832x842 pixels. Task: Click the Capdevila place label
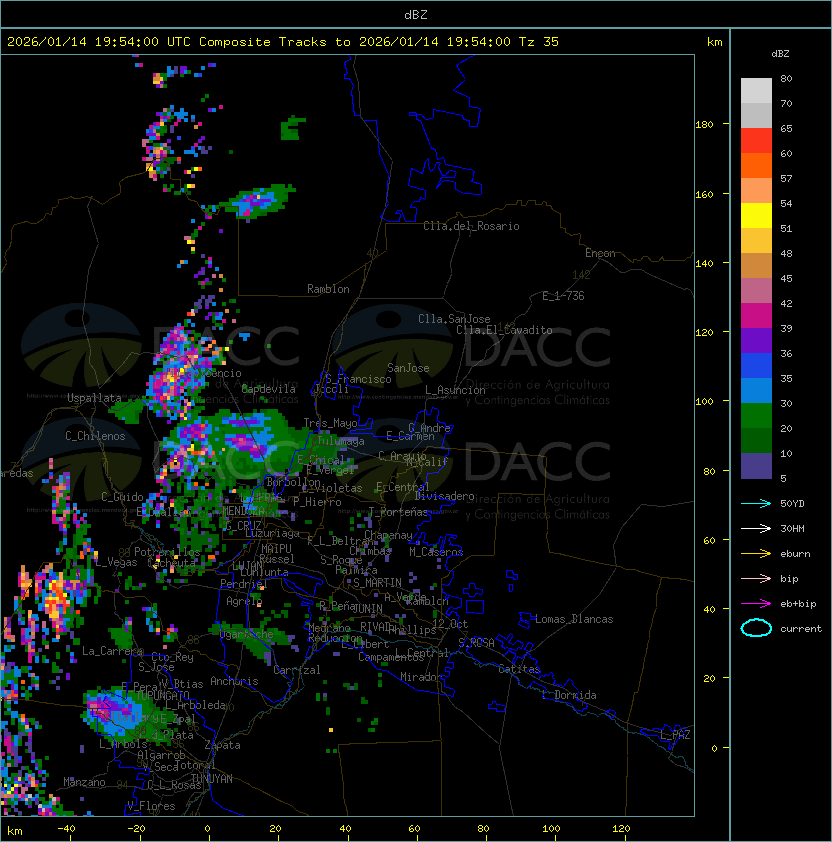[x=269, y=389]
